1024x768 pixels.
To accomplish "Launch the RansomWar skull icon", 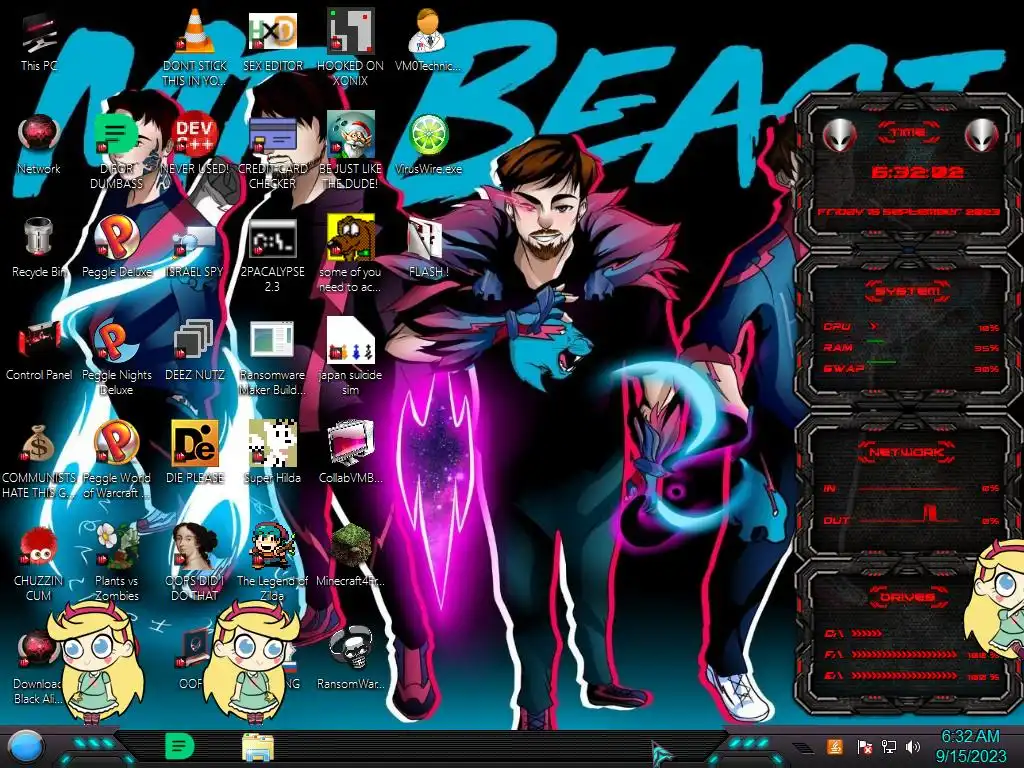I will click(350, 660).
